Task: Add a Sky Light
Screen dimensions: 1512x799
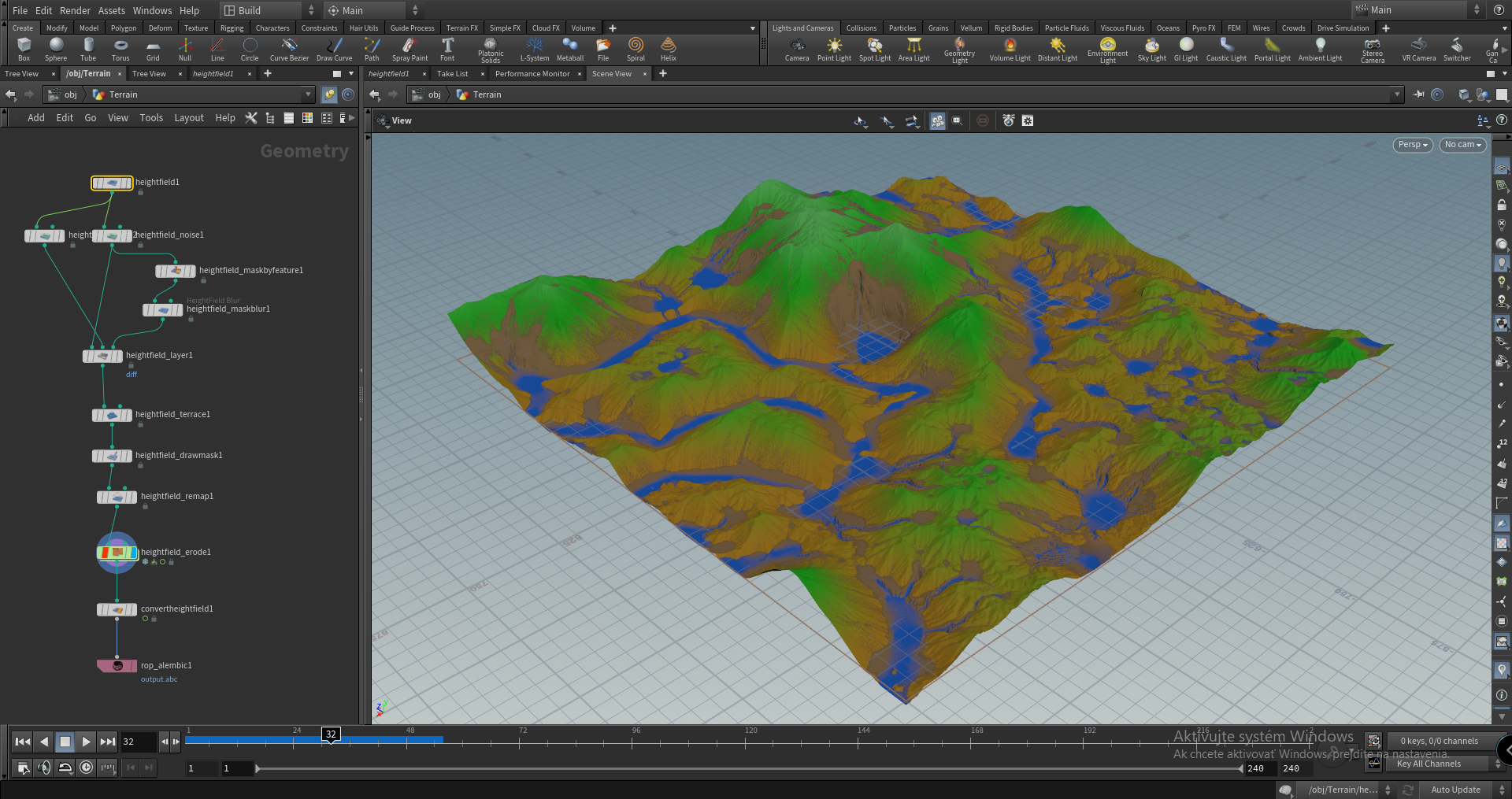Action: pos(1151,49)
